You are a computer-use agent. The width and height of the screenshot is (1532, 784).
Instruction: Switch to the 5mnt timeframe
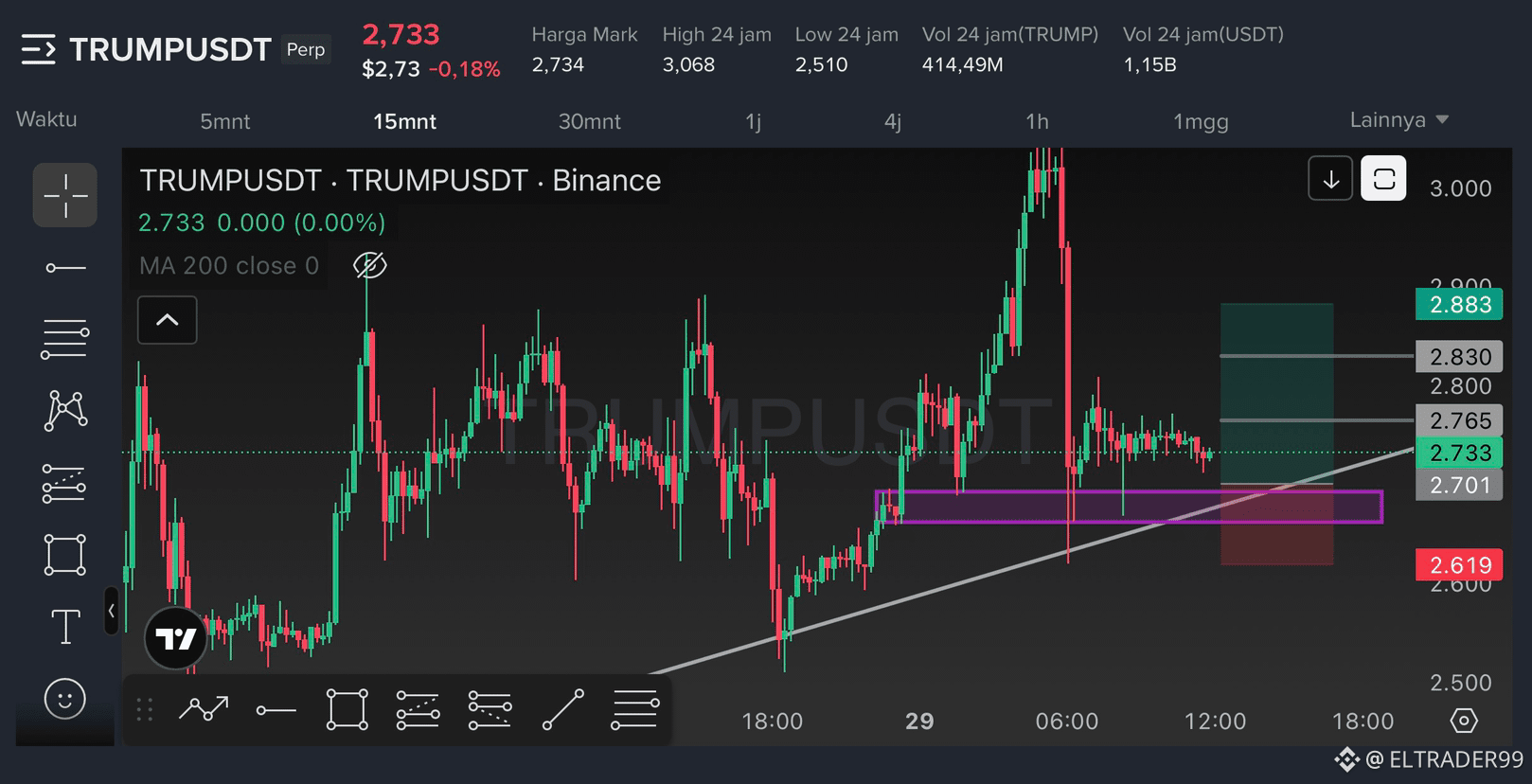click(225, 121)
